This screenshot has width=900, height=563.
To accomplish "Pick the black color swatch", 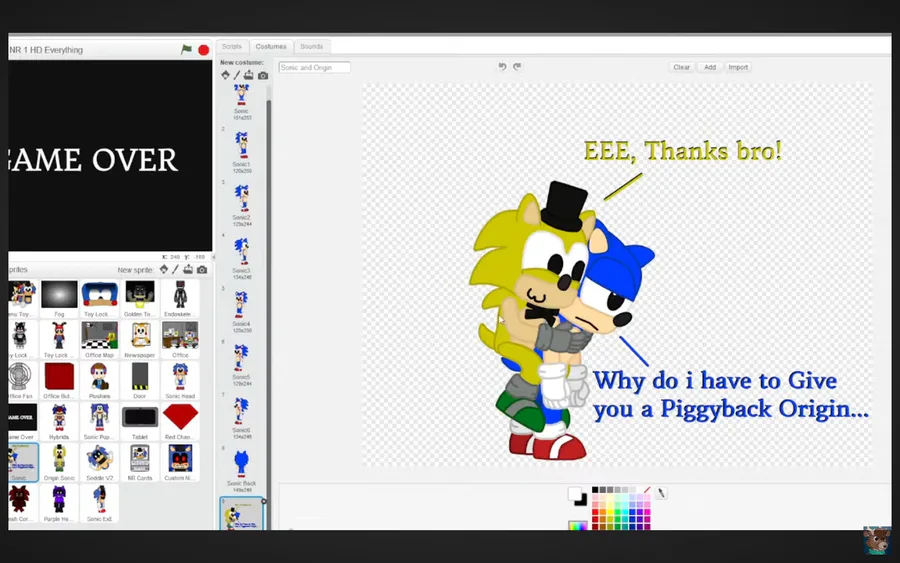I will 595,490.
